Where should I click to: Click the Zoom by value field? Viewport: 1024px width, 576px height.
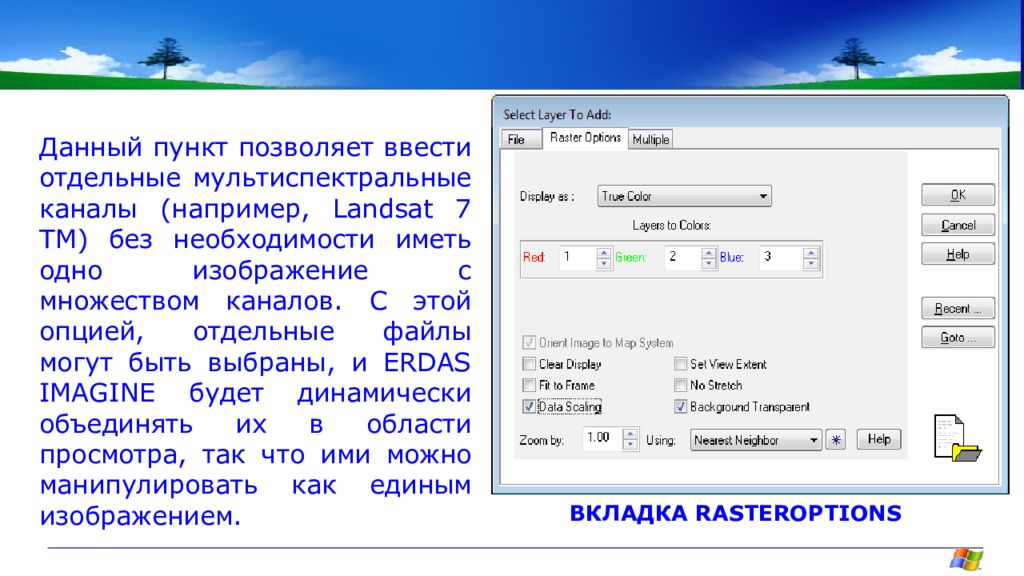pos(599,438)
